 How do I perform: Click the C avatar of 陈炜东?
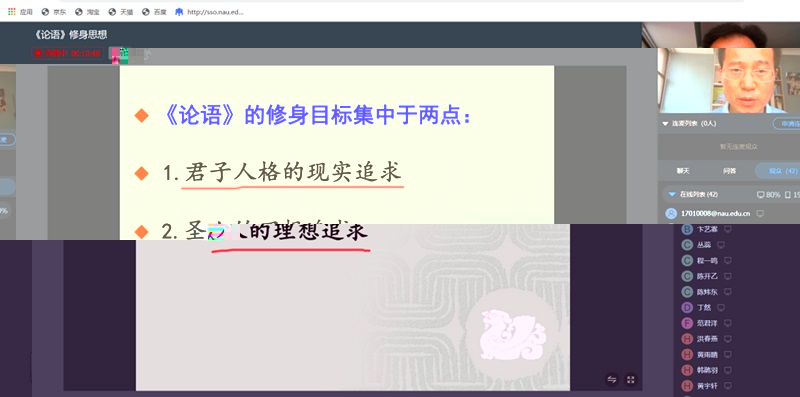click(x=687, y=292)
